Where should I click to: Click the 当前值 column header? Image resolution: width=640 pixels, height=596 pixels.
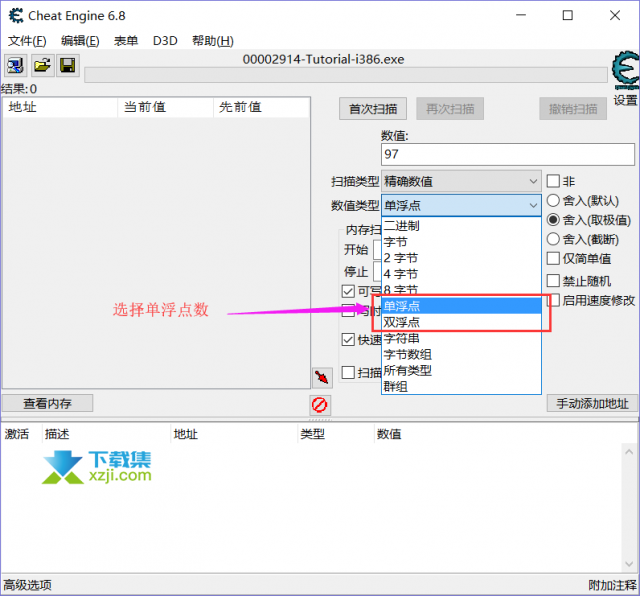coord(166,107)
